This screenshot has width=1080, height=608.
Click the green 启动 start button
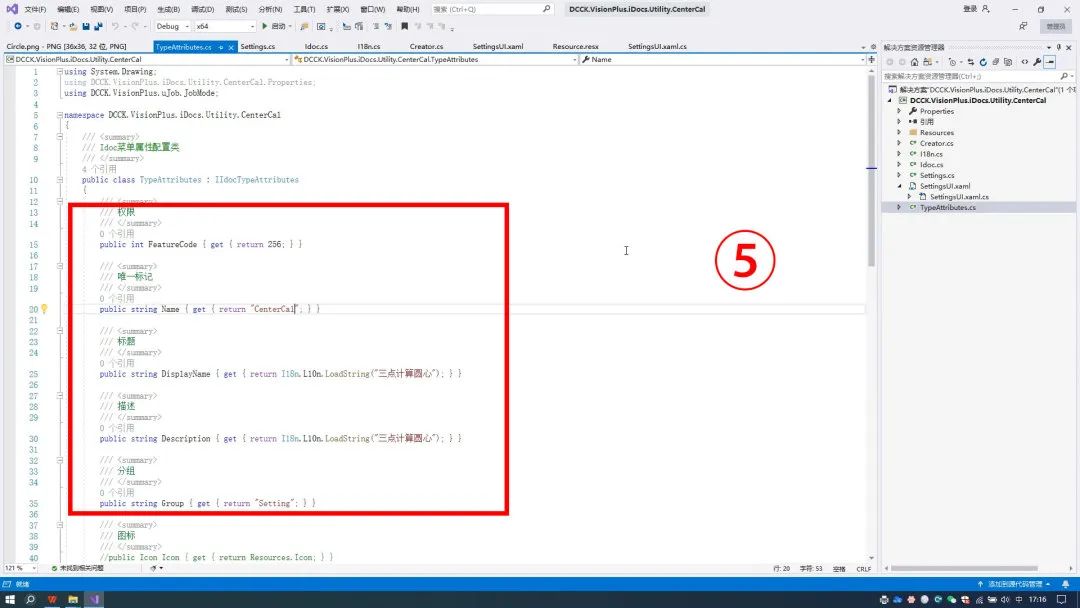(273, 26)
